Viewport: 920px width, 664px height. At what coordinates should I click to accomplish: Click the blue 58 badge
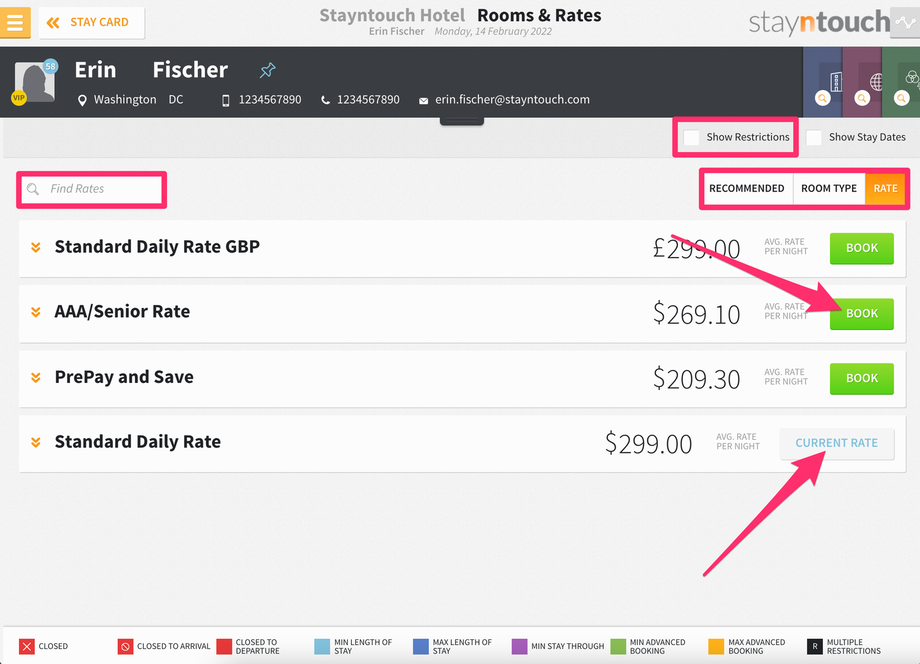(50, 66)
